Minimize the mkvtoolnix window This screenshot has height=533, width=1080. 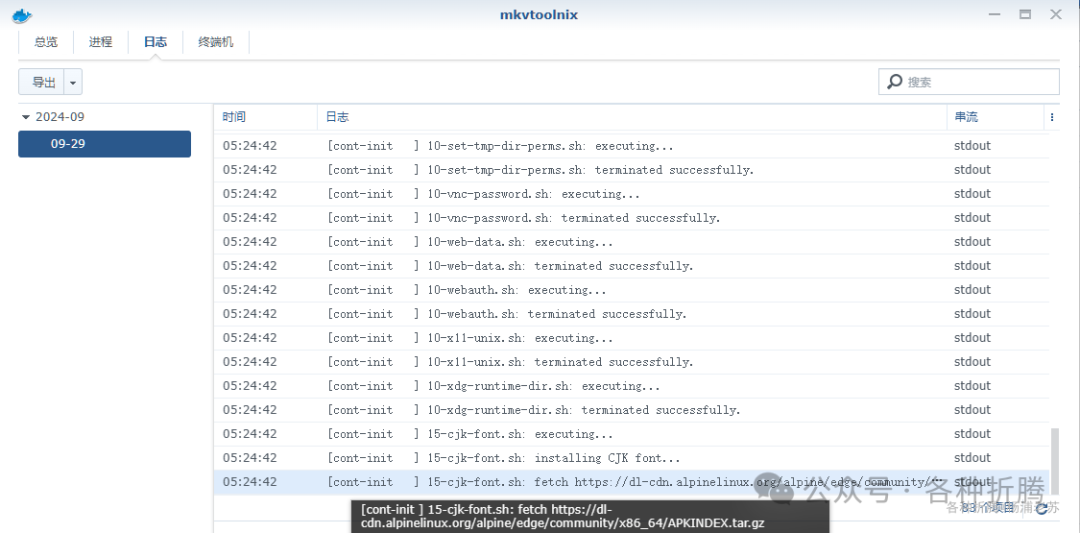[995, 14]
